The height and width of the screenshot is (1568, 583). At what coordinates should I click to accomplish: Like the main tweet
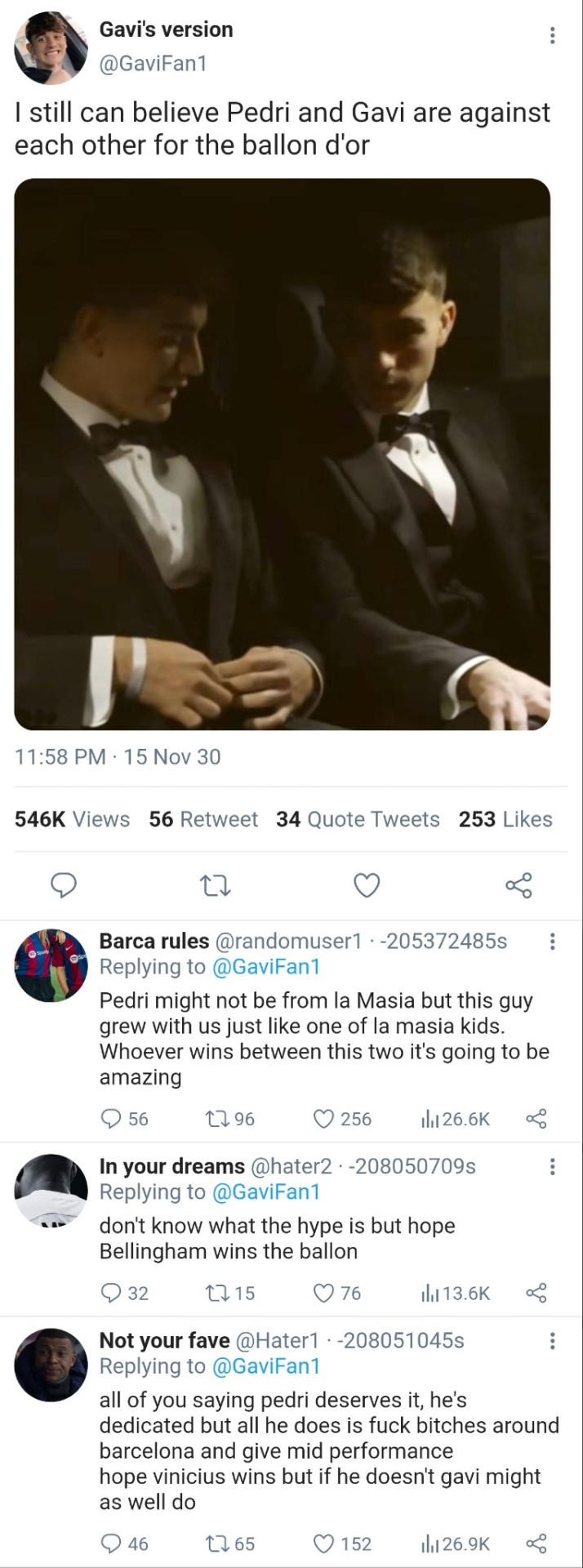coord(367,885)
